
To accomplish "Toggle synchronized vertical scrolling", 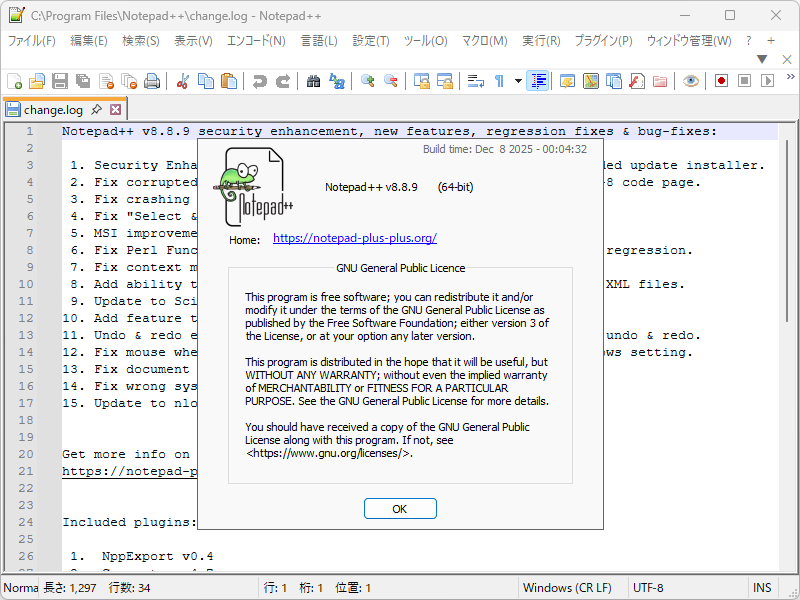I will coord(422,81).
